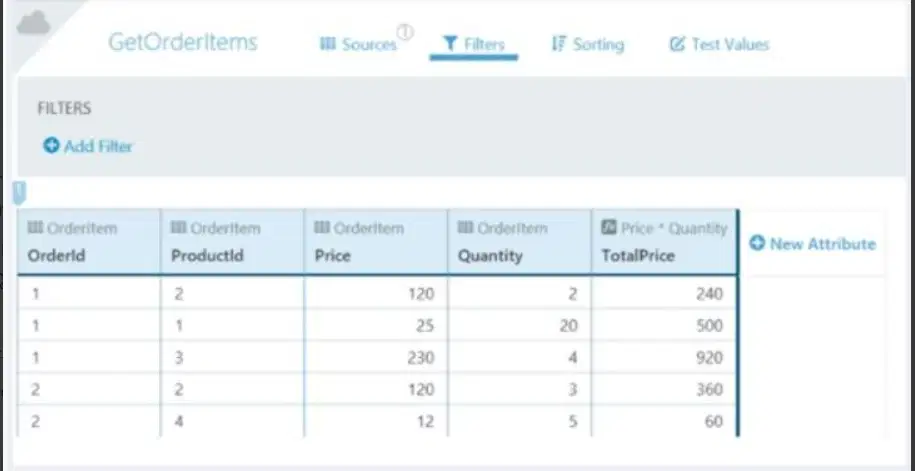Switch to the Sorting tab
915x471 pixels.
tap(588, 44)
